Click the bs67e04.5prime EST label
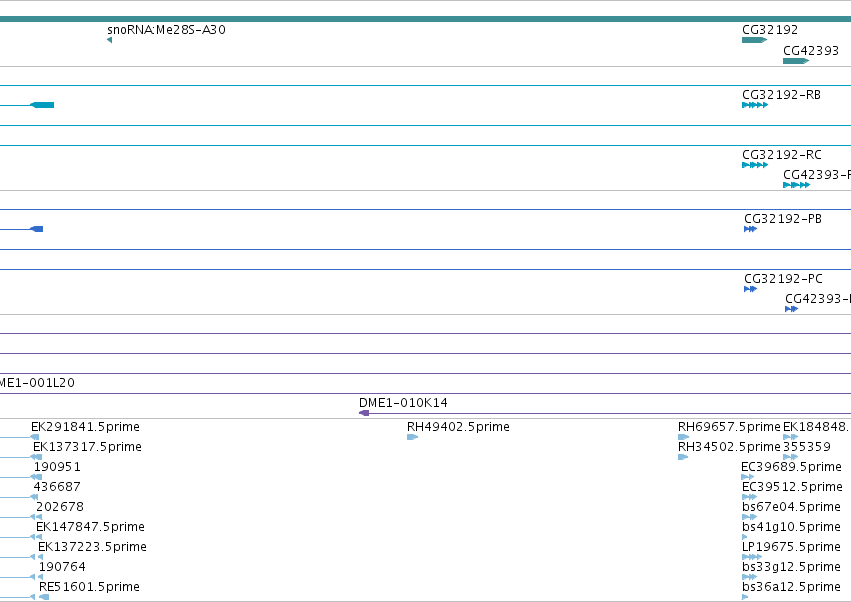The height and width of the screenshot is (602, 851). [791, 507]
